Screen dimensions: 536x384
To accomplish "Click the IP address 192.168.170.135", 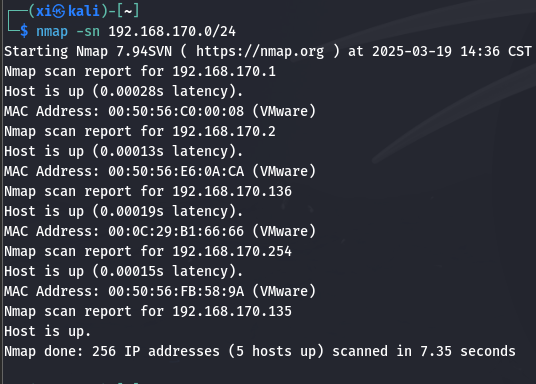I will pos(232,312).
